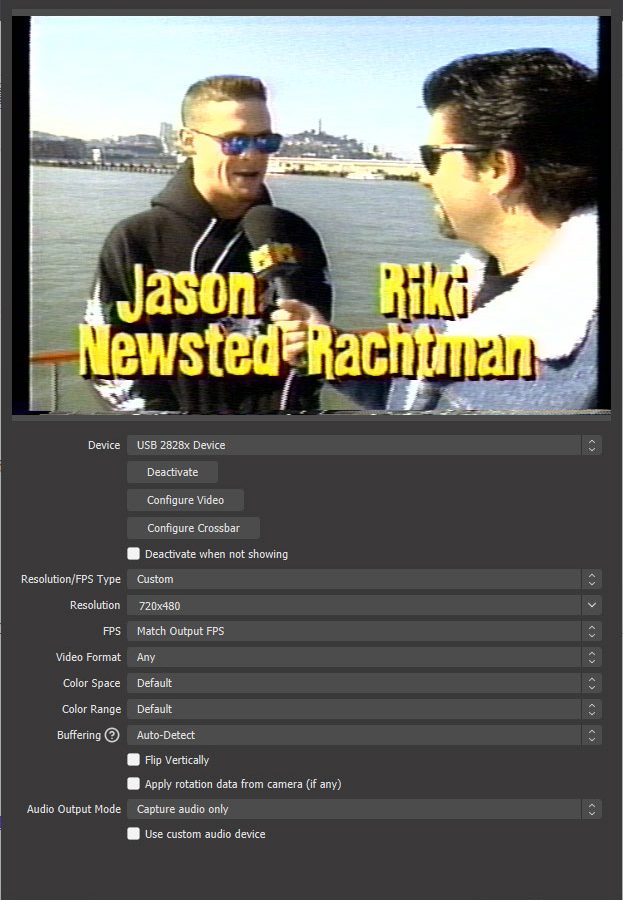
Task: Select the Video Format dropdown
Action: [355, 657]
